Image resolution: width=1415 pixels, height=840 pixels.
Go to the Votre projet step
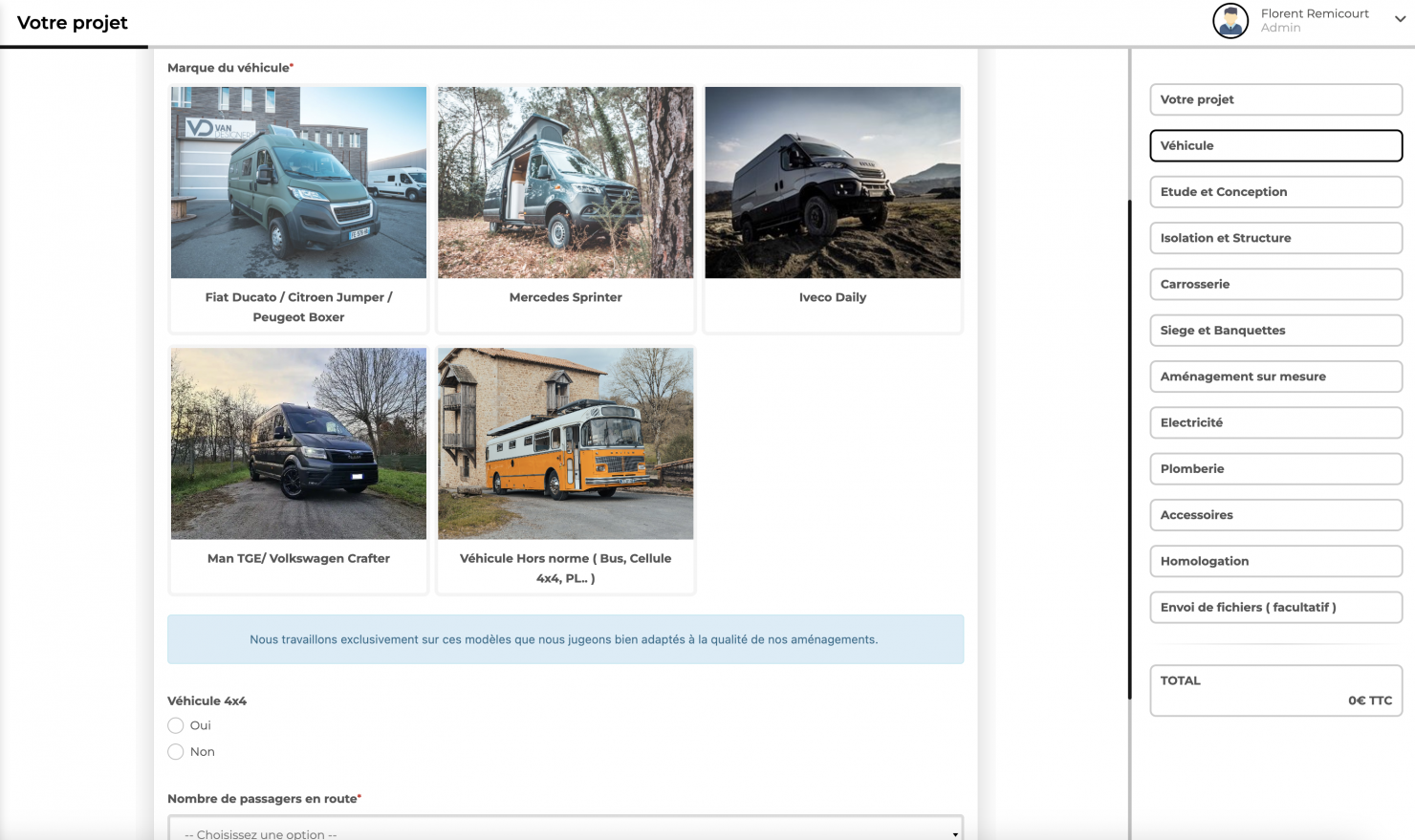click(1275, 99)
